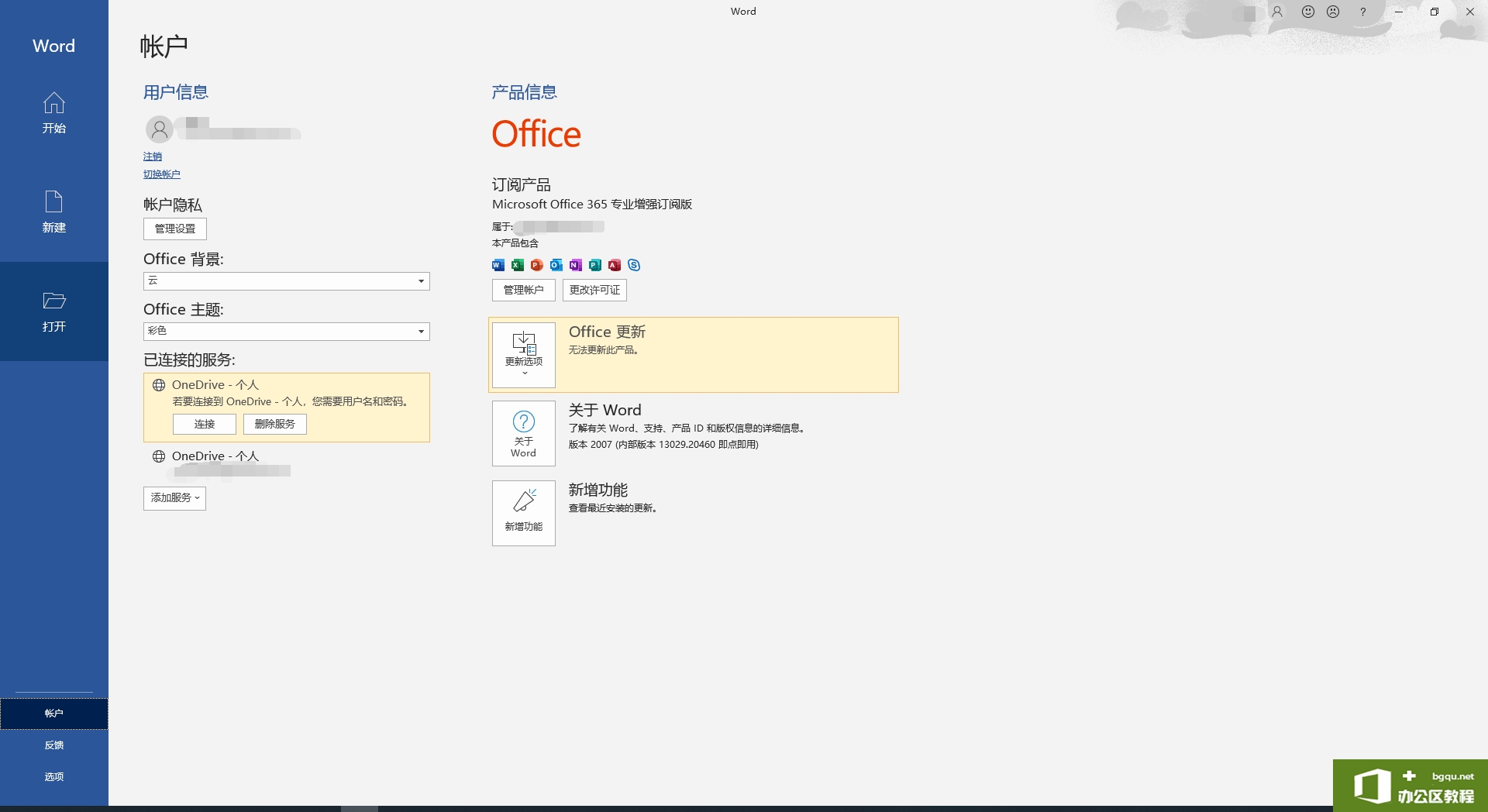
Task: Click the Microsoft Office 365 专业增强订阅版 text
Action: click(592, 205)
